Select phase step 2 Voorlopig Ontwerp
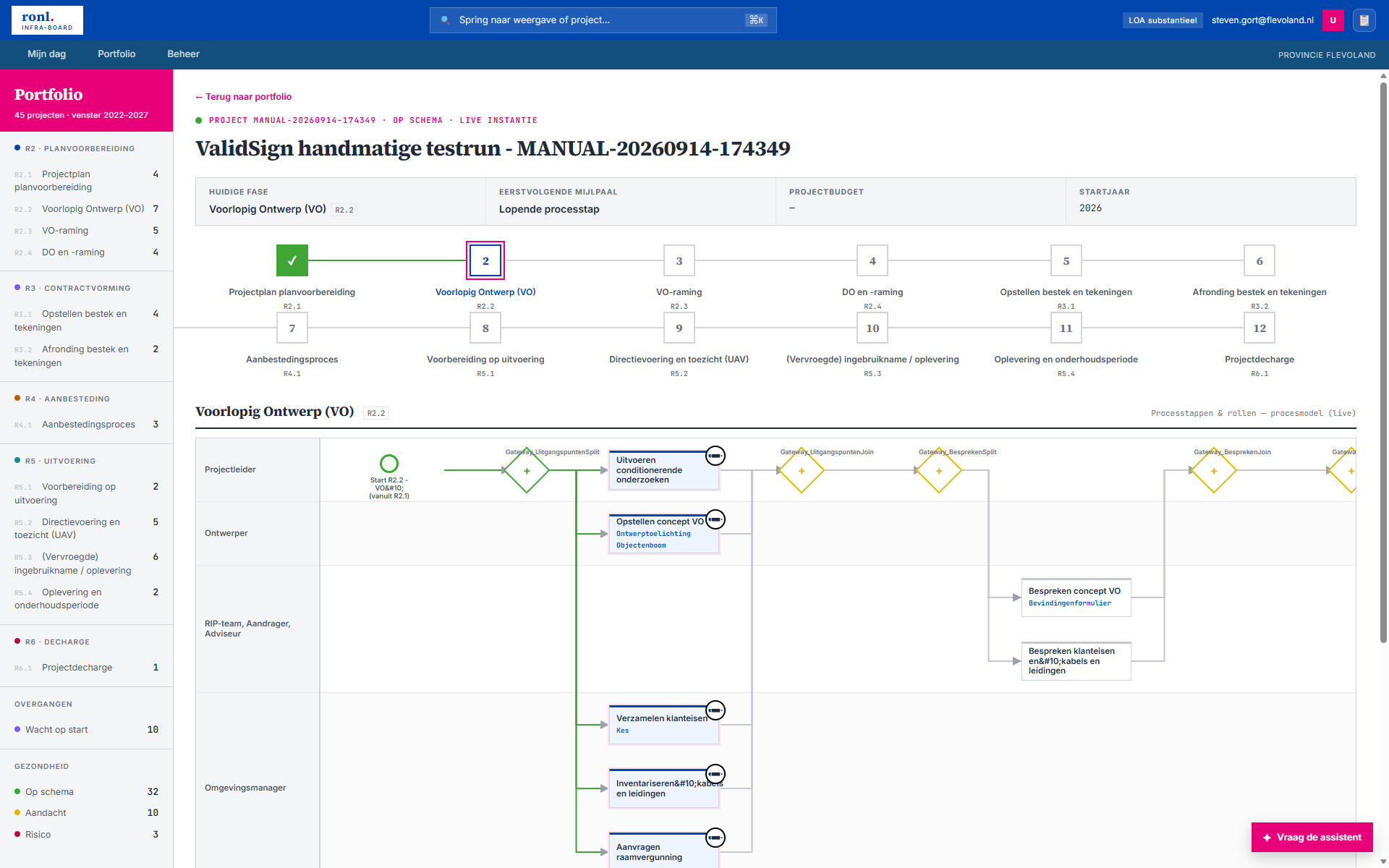Viewport: 1389px width, 868px height. [485, 260]
